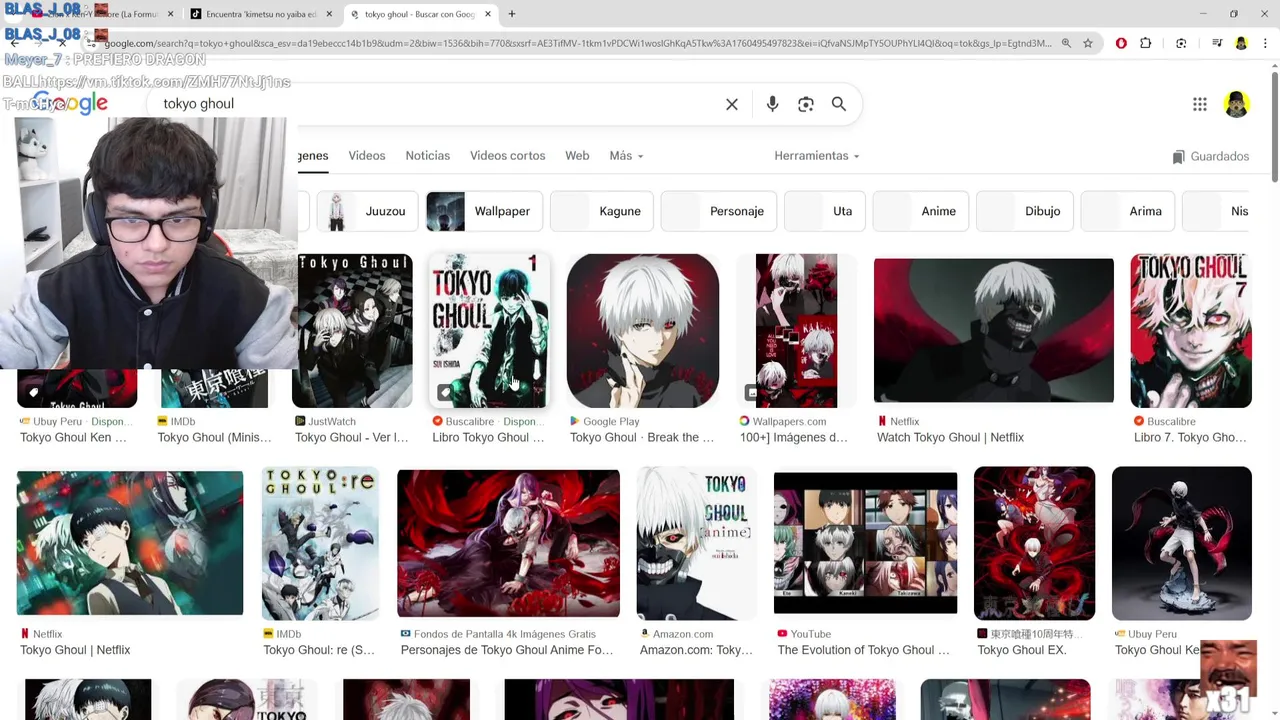Screen dimensions: 1280x720
Task: Open the Amazon Tokyo Ghoul anime book image
Action: click(x=696, y=543)
